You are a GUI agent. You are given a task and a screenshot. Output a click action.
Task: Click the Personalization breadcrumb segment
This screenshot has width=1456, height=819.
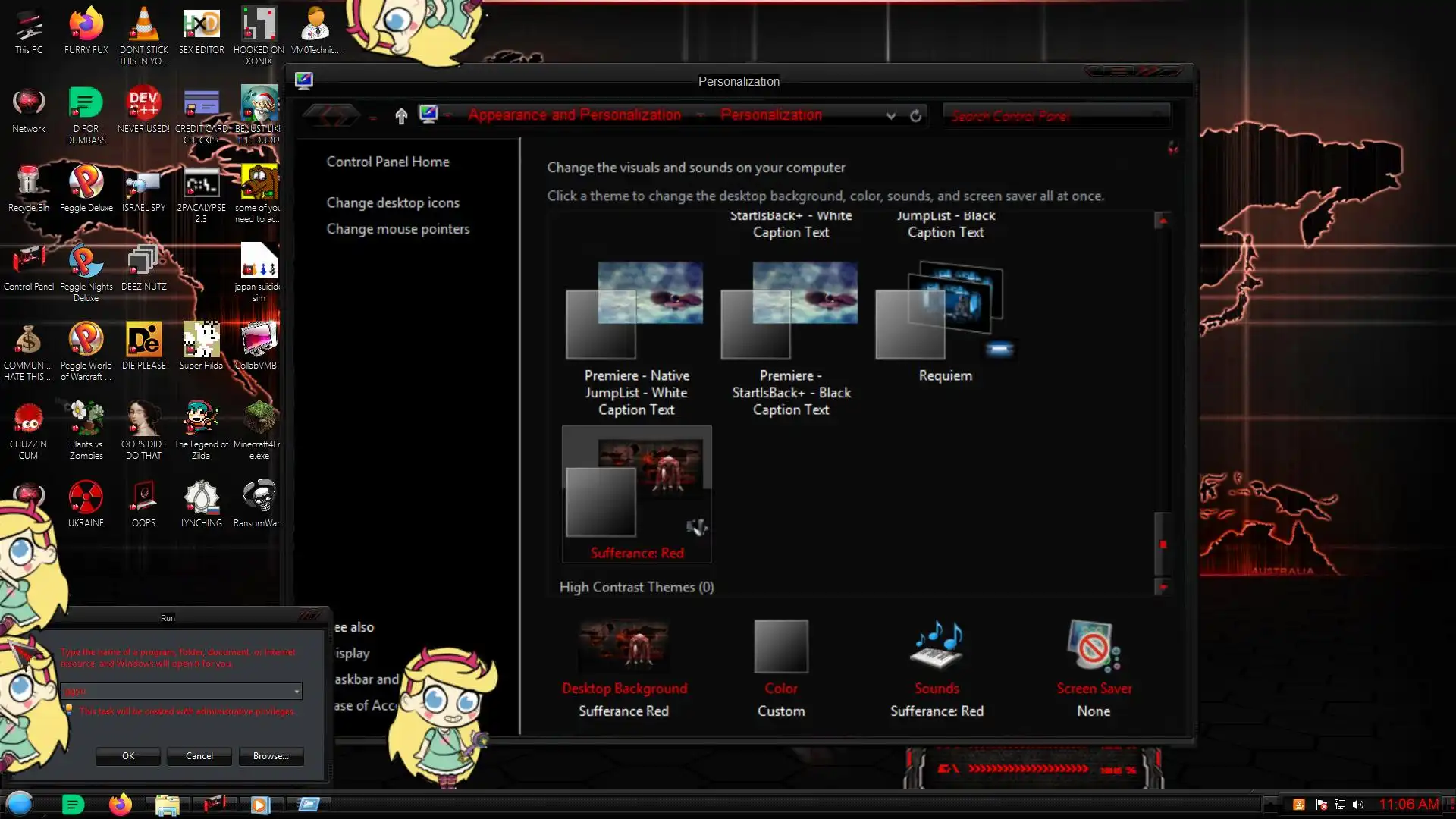(x=770, y=115)
